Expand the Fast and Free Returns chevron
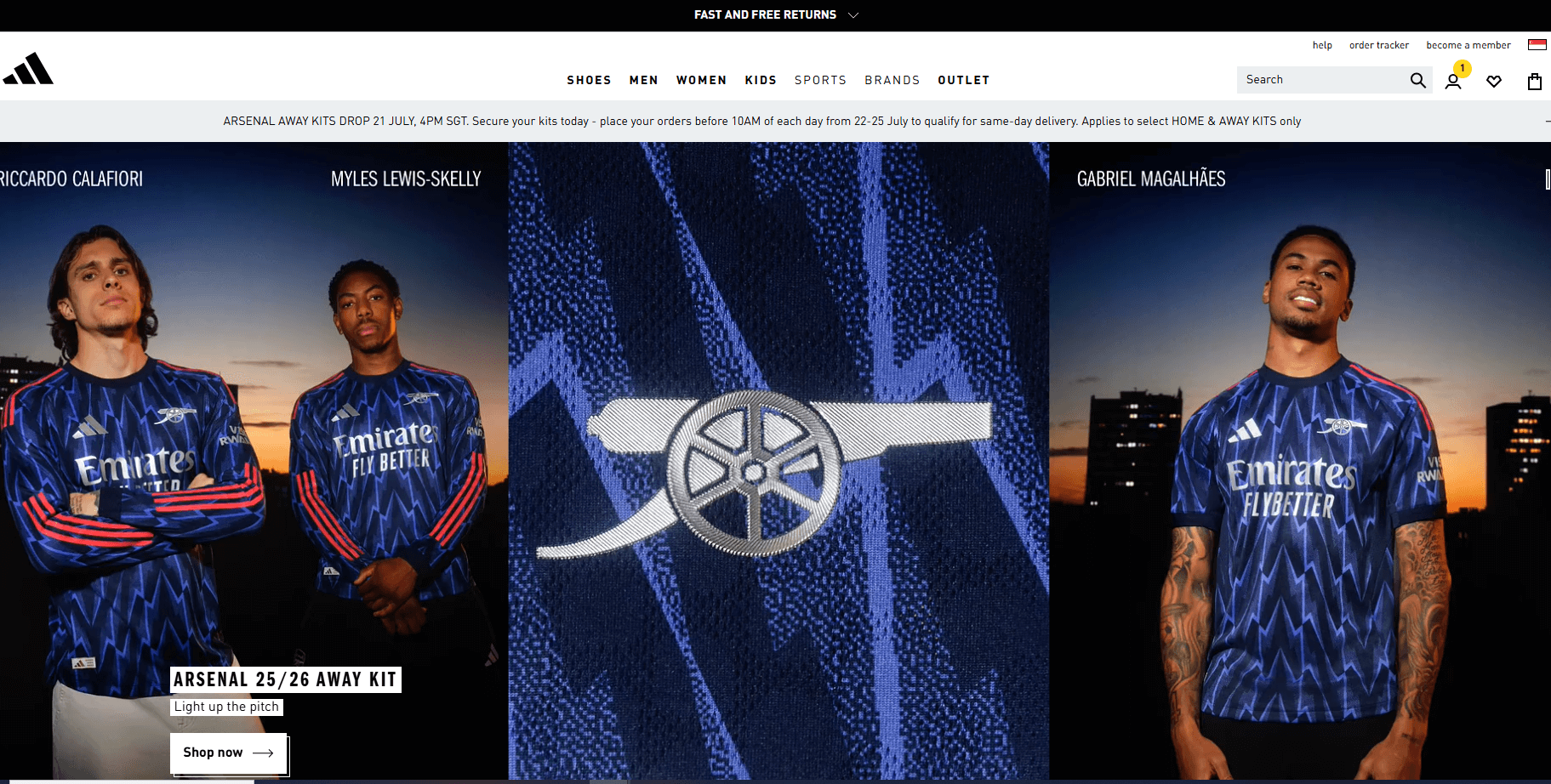The width and height of the screenshot is (1551, 784). (853, 15)
